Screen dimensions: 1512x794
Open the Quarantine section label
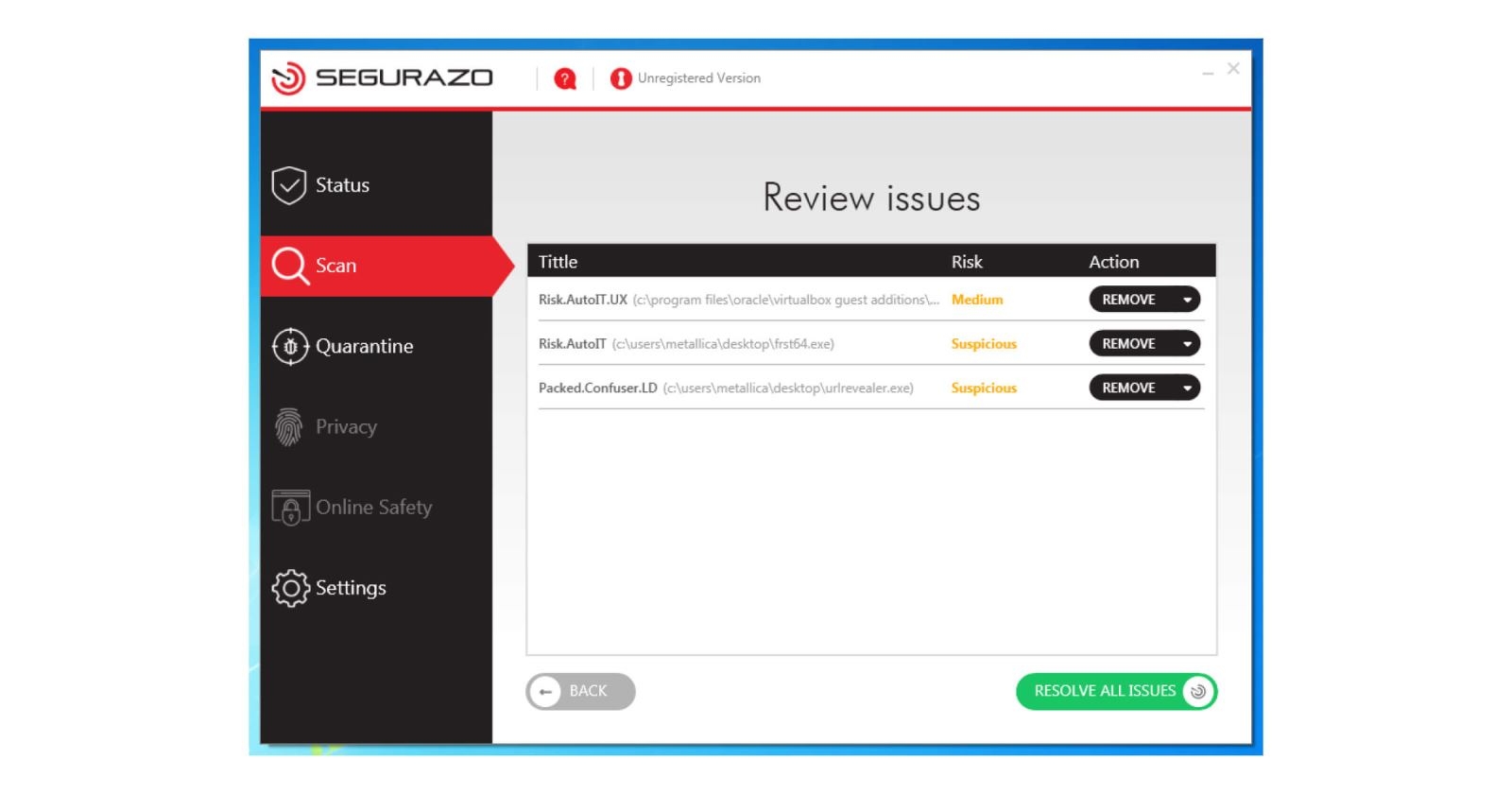pyautogui.click(x=364, y=346)
